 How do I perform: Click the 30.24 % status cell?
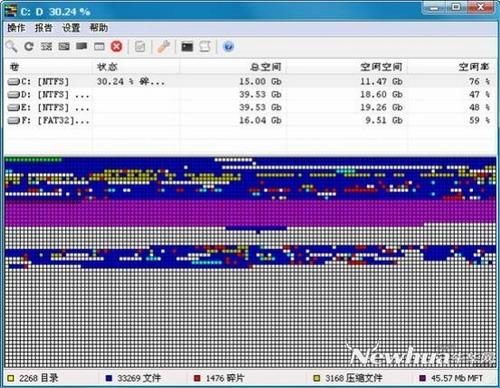130,81
